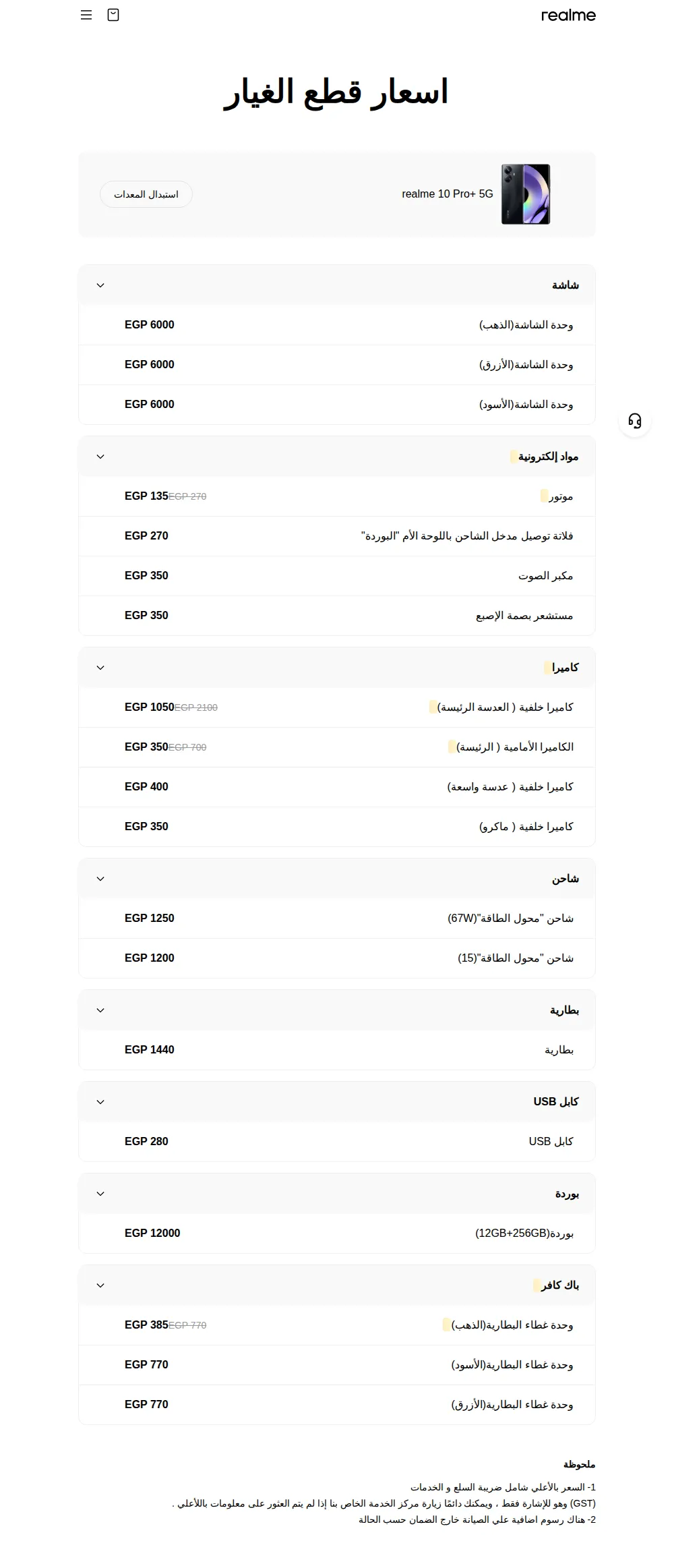The height and width of the screenshot is (1568, 674).
Task: Click the مستشعر بصمة الإصبع row
Action: click(337, 616)
